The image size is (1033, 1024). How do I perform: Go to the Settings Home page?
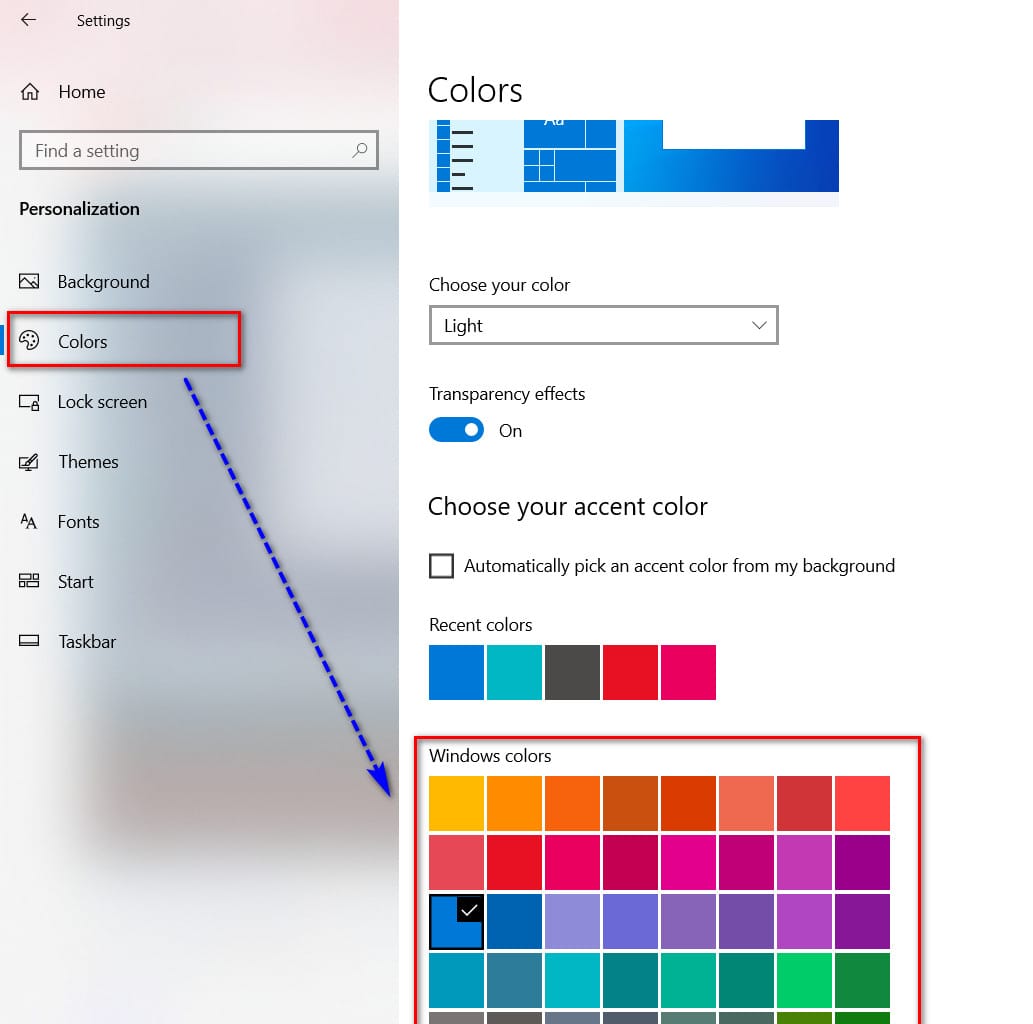coord(82,92)
